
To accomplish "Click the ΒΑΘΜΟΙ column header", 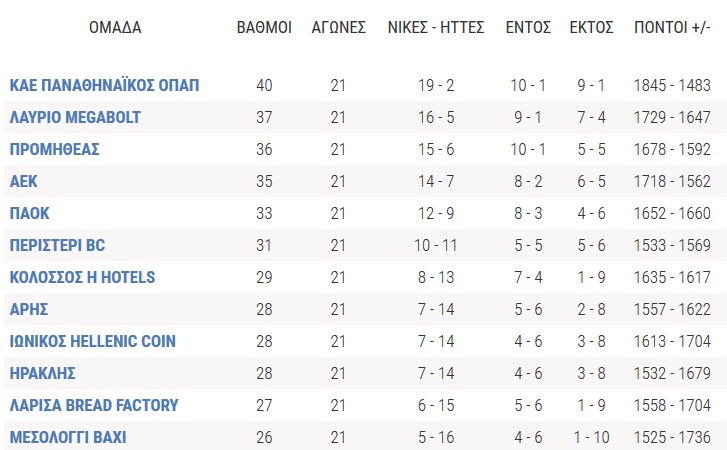I will [x=264, y=27].
